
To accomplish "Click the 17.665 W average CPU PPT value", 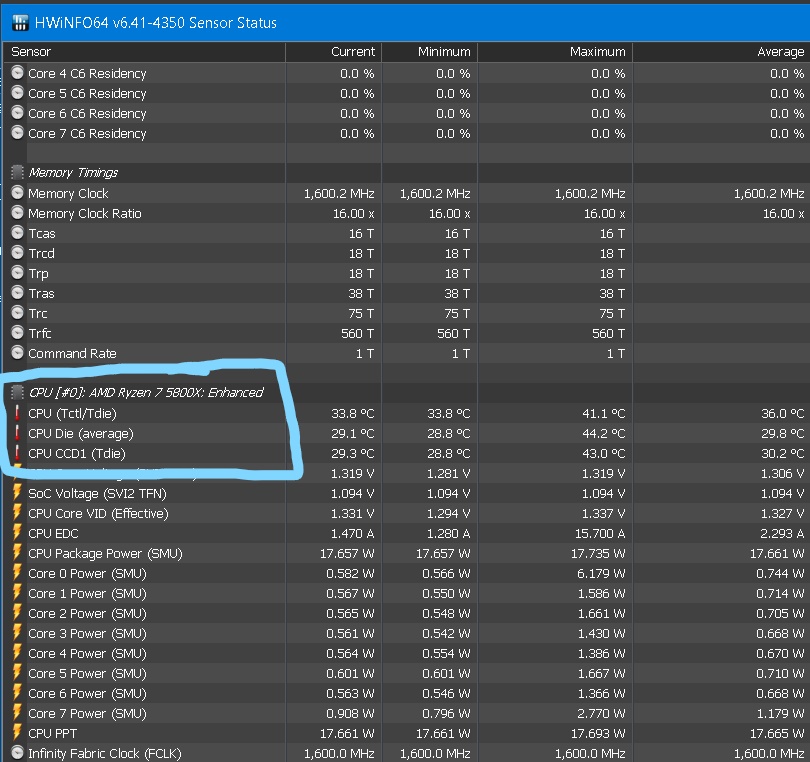I will point(777,734).
